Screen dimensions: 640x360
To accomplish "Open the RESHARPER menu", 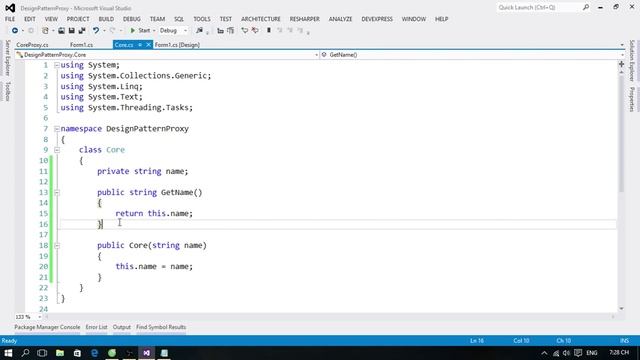I will point(304,19).
